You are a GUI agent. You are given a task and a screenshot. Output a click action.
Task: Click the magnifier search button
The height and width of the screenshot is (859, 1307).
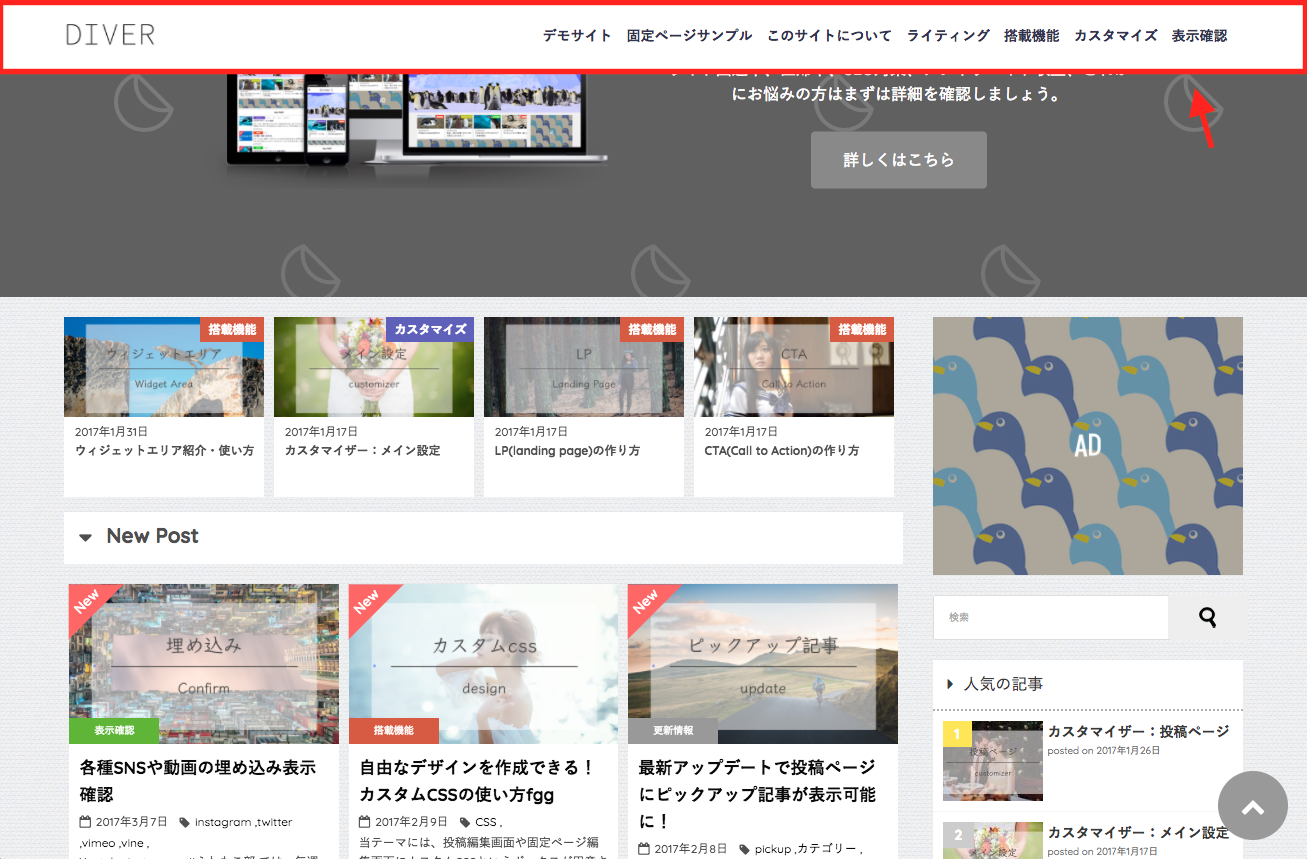(1207, 618)
